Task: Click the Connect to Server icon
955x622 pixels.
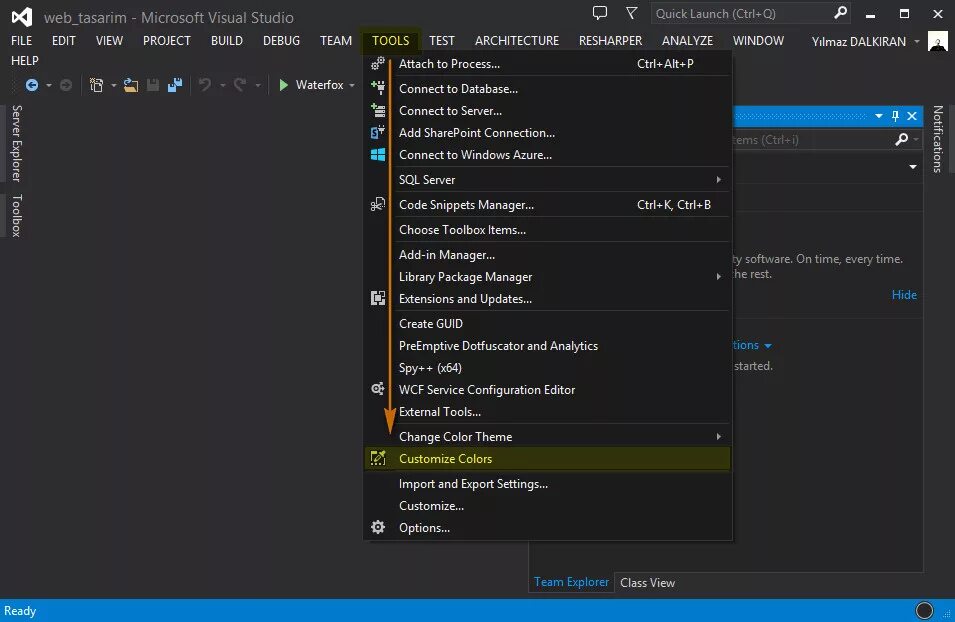Action: 378,110
